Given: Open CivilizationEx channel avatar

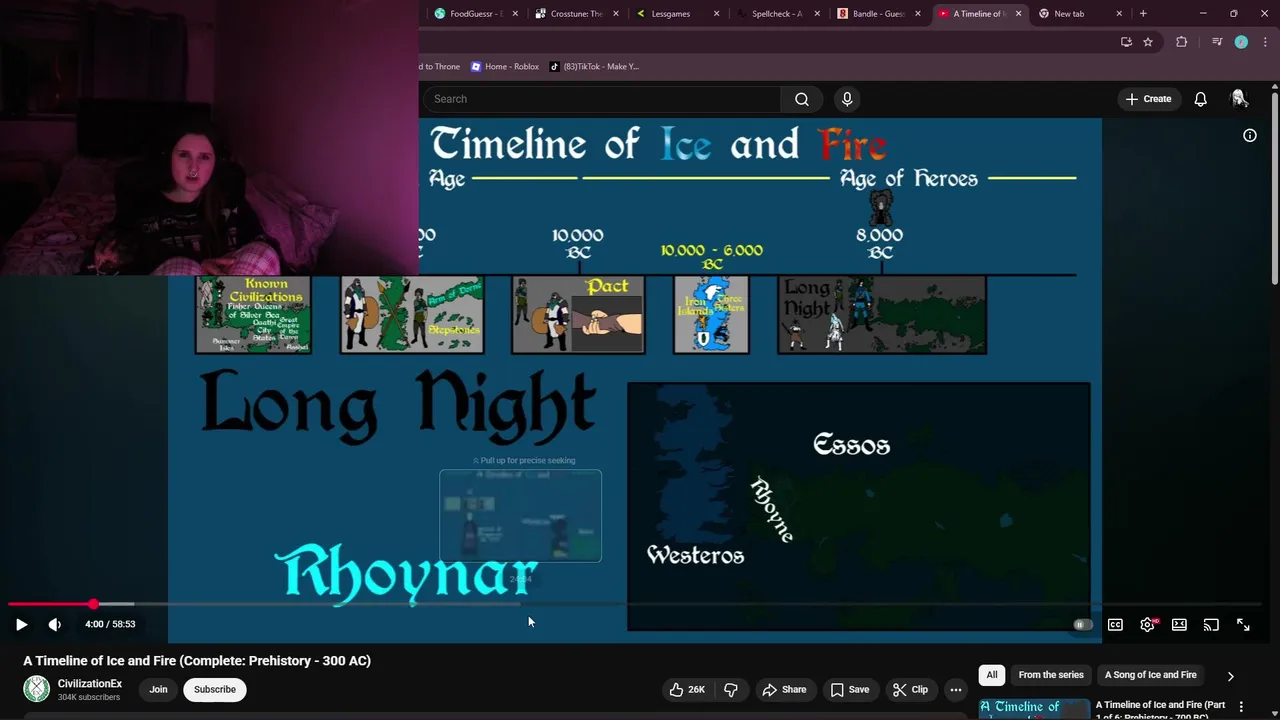Looking at the screenshot, I should click(x=37, y=689).
